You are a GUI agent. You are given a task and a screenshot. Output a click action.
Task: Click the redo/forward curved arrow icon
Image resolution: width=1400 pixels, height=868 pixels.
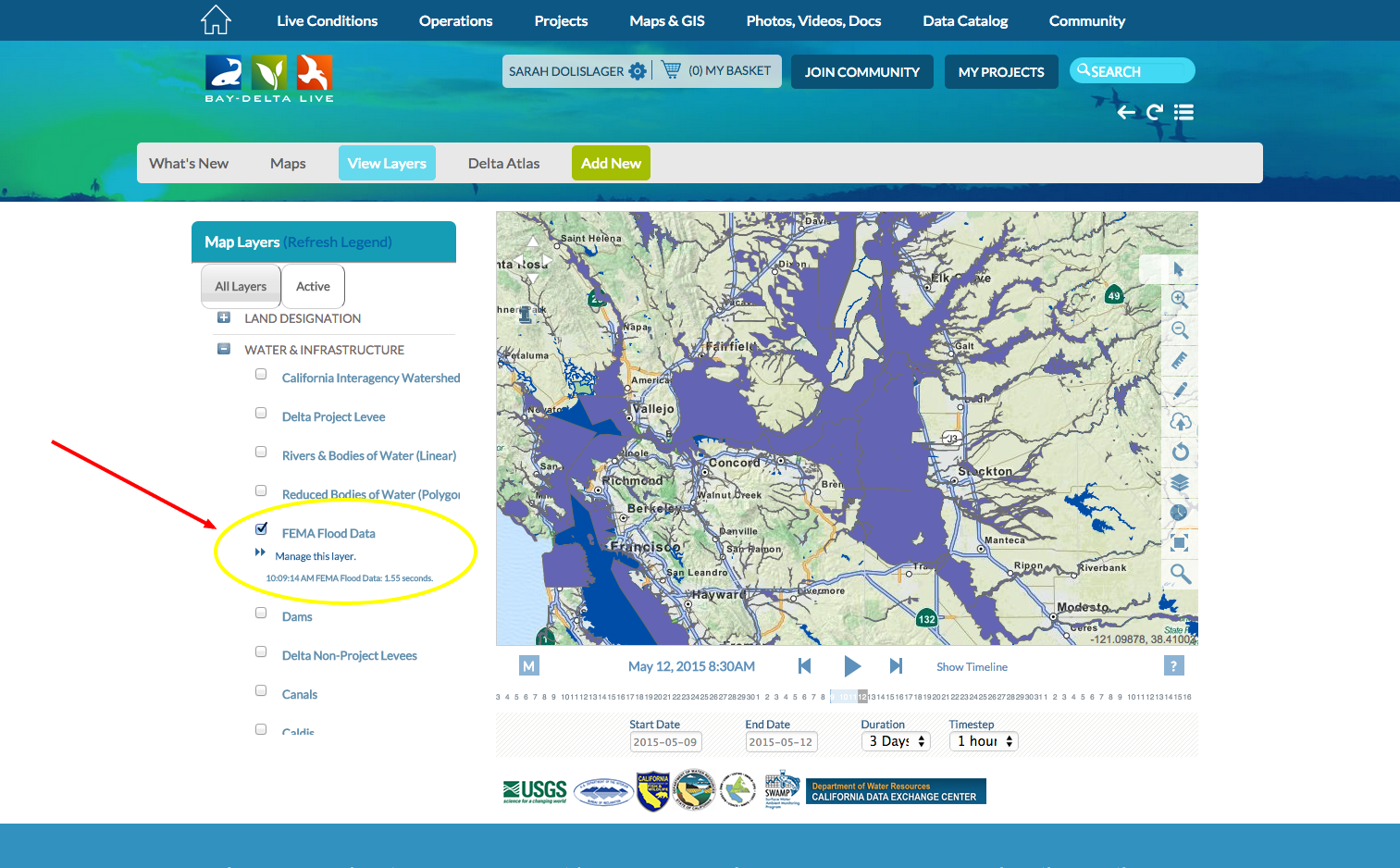pos(1155,112)
